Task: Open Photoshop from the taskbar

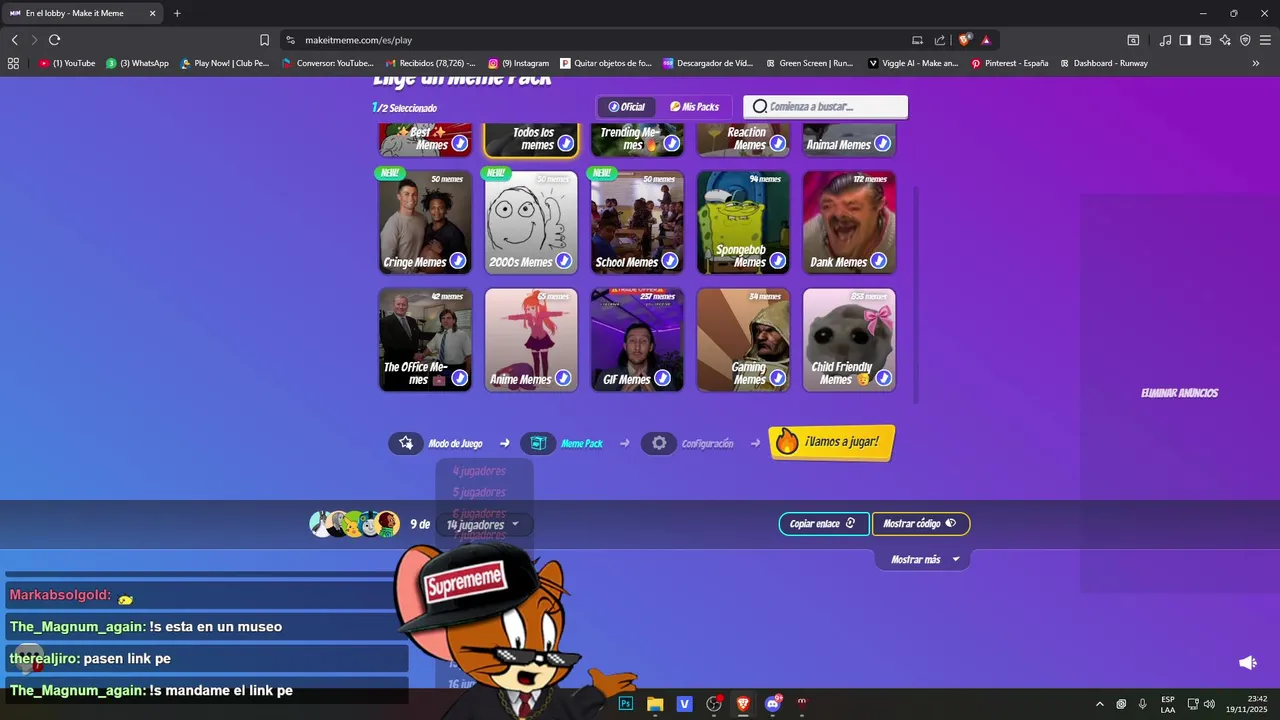Action: coord(626,704)
